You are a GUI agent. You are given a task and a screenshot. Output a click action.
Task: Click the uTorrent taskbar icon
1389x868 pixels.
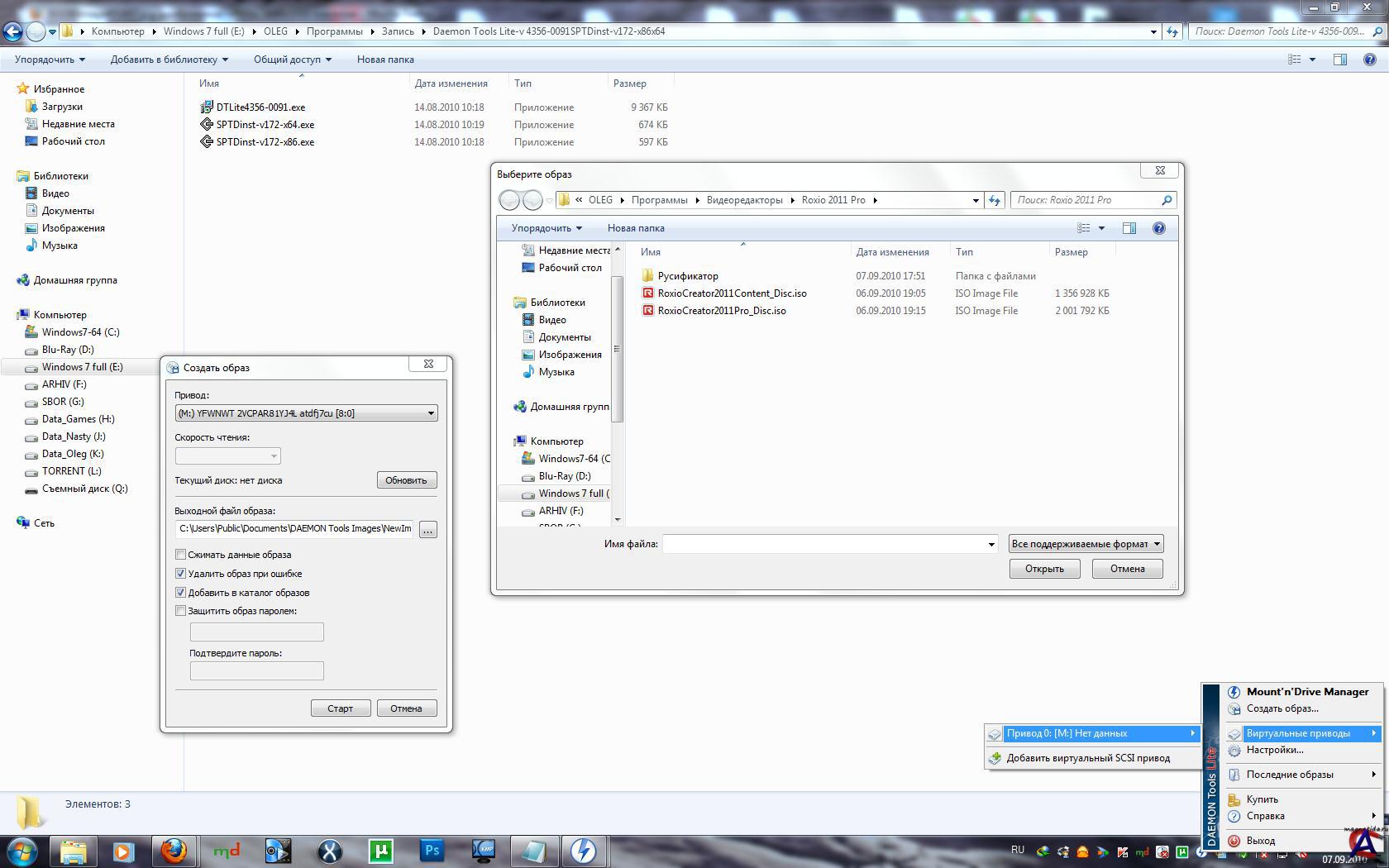tap(381, 851)
